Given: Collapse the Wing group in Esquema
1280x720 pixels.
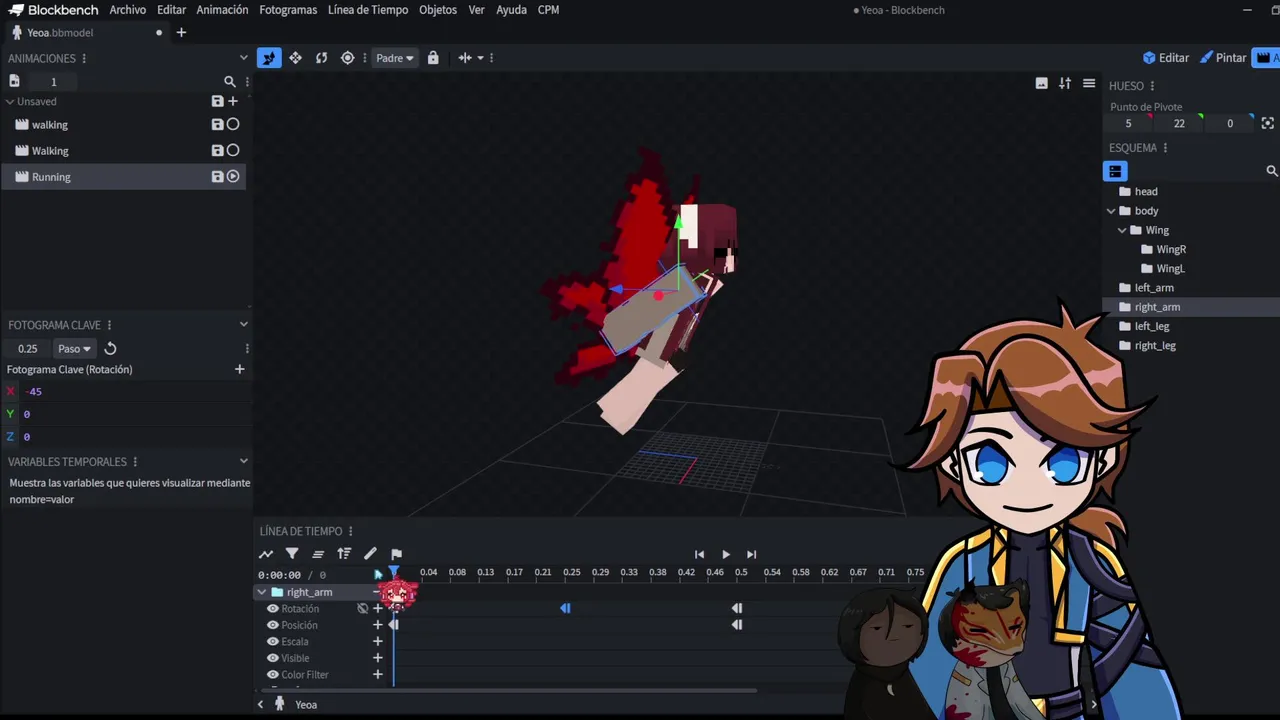Looking at the screenshot, I should click(x=1122, y=230).
